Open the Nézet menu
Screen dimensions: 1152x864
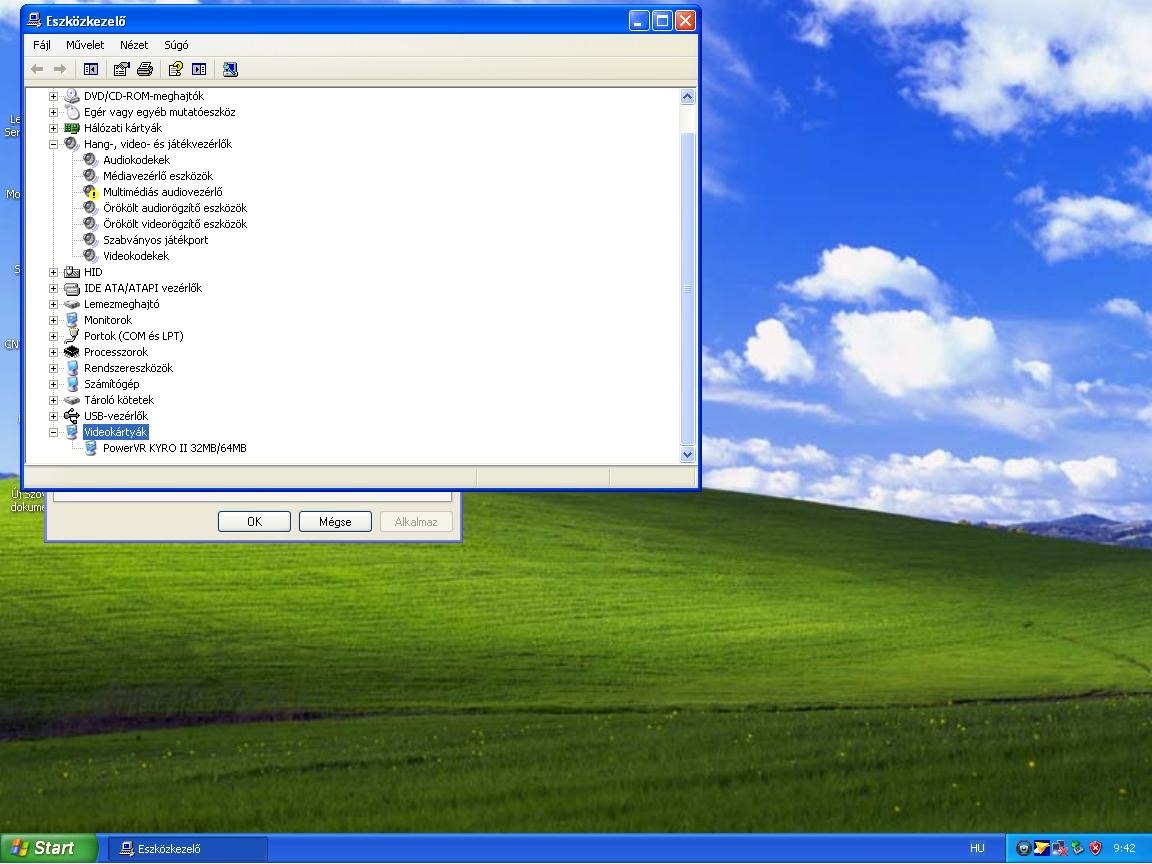[x=134, y=45]
